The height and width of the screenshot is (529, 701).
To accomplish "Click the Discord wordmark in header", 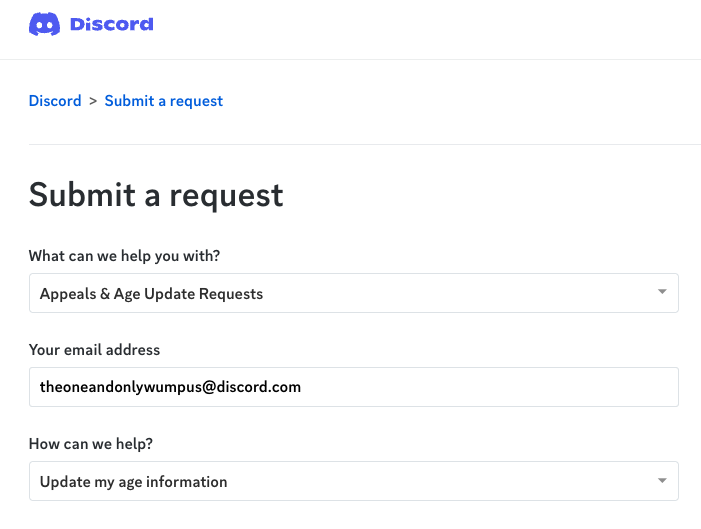I will point(112,24).
